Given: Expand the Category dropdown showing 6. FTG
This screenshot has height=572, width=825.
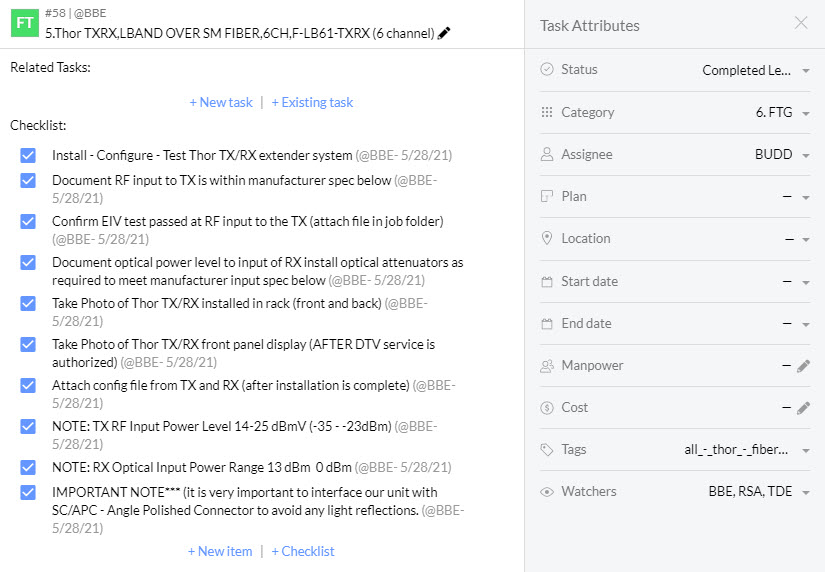Looking at the screenshot, I should (805, 113).
